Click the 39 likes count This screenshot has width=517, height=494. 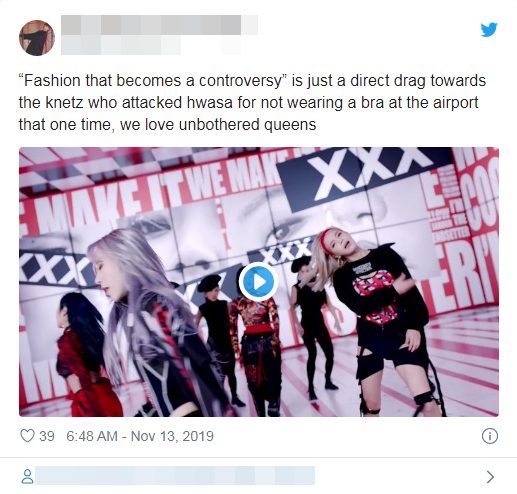tap(47, 436)
